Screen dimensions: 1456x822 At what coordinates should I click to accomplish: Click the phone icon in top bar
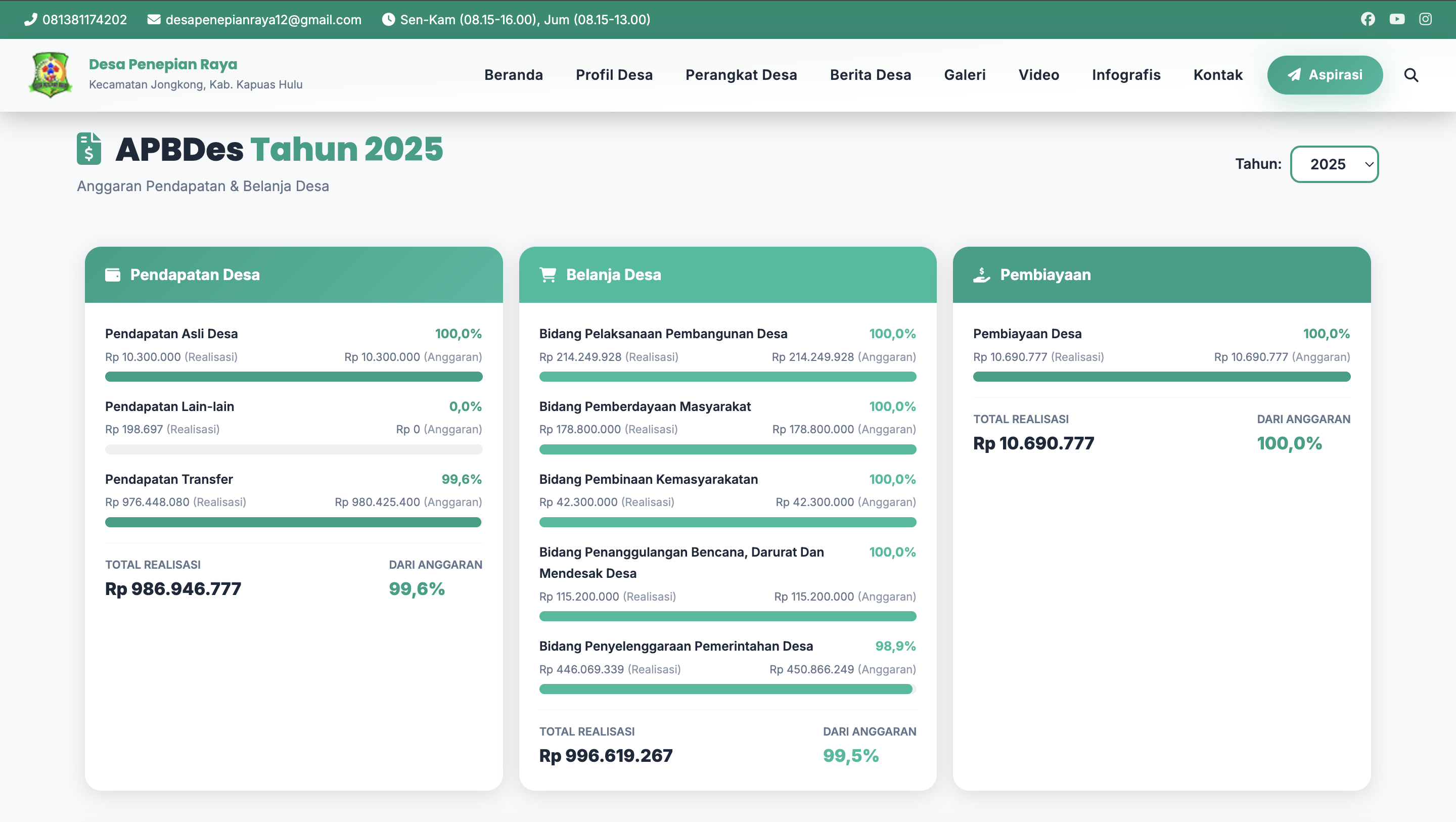30,19
